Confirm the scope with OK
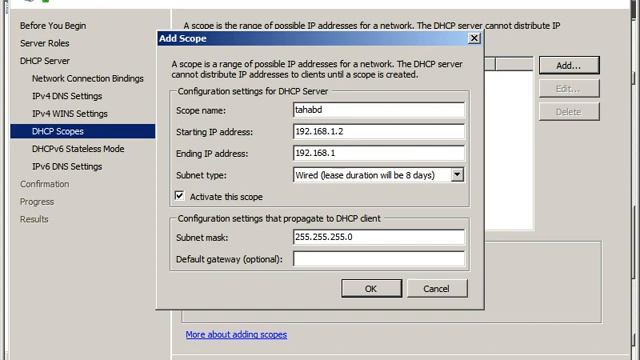640x360 pixels. tap(371, 289)
